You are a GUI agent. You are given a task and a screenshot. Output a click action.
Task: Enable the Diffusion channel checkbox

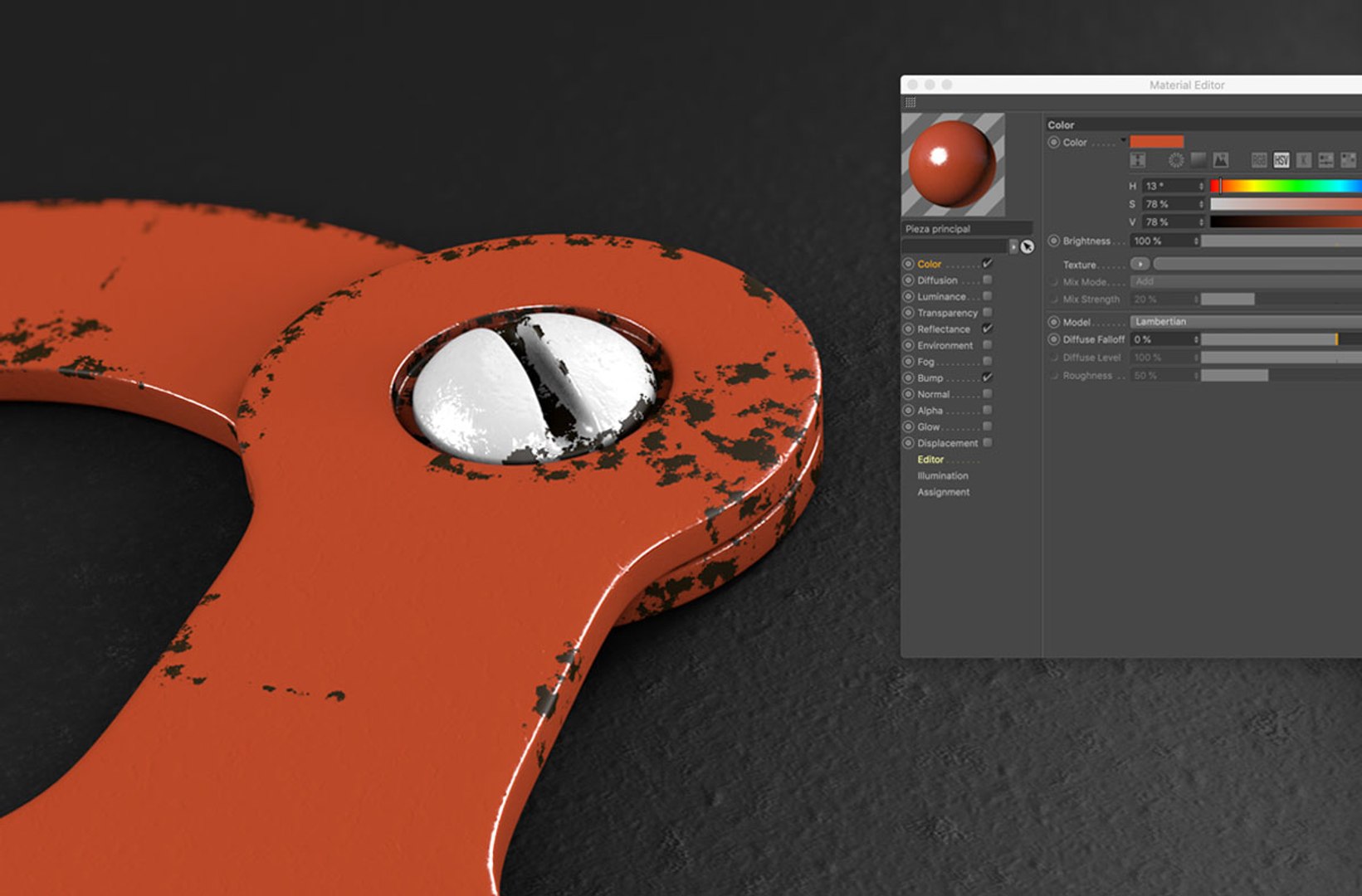click(x=988, y=280)
